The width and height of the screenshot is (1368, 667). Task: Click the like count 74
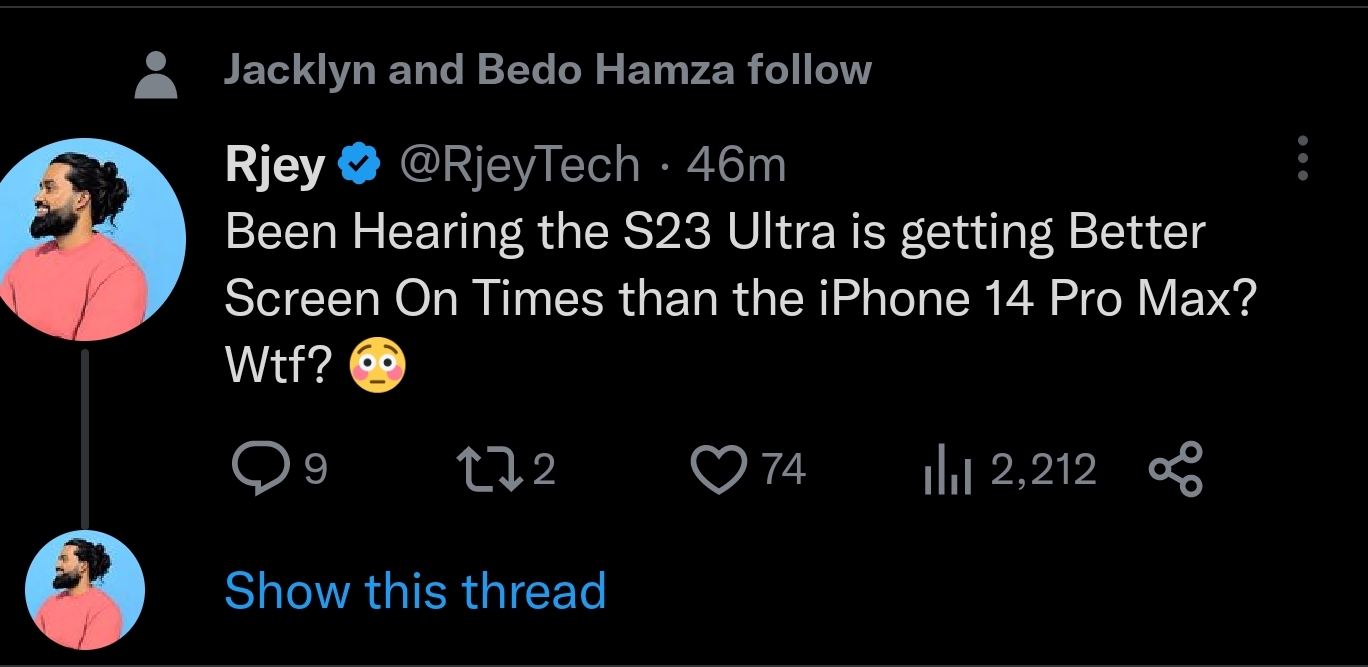click(783, 470)
